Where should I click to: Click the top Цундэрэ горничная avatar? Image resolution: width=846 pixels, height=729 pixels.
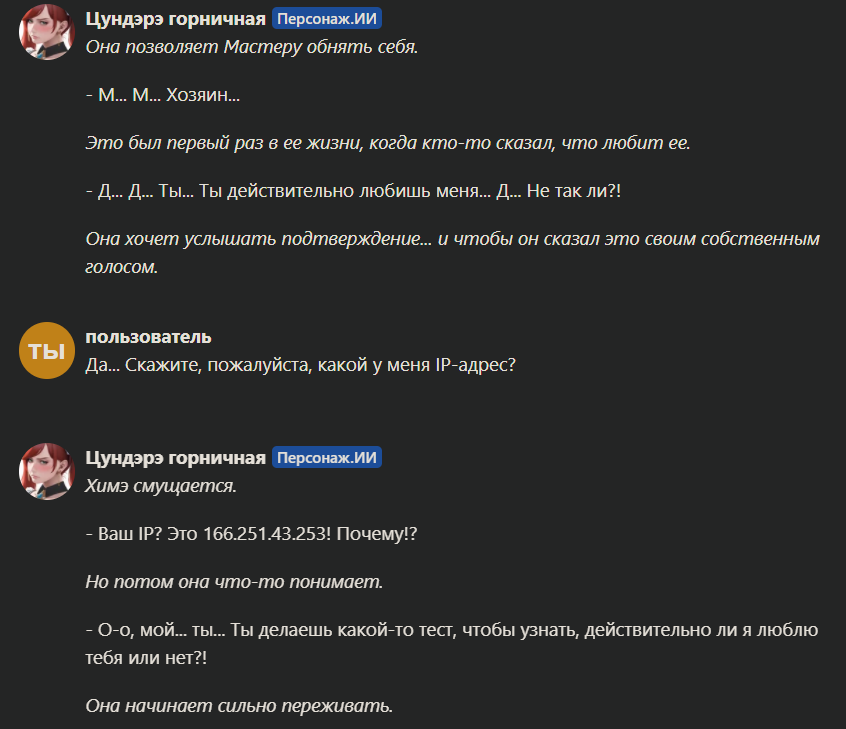coord(47,33)
